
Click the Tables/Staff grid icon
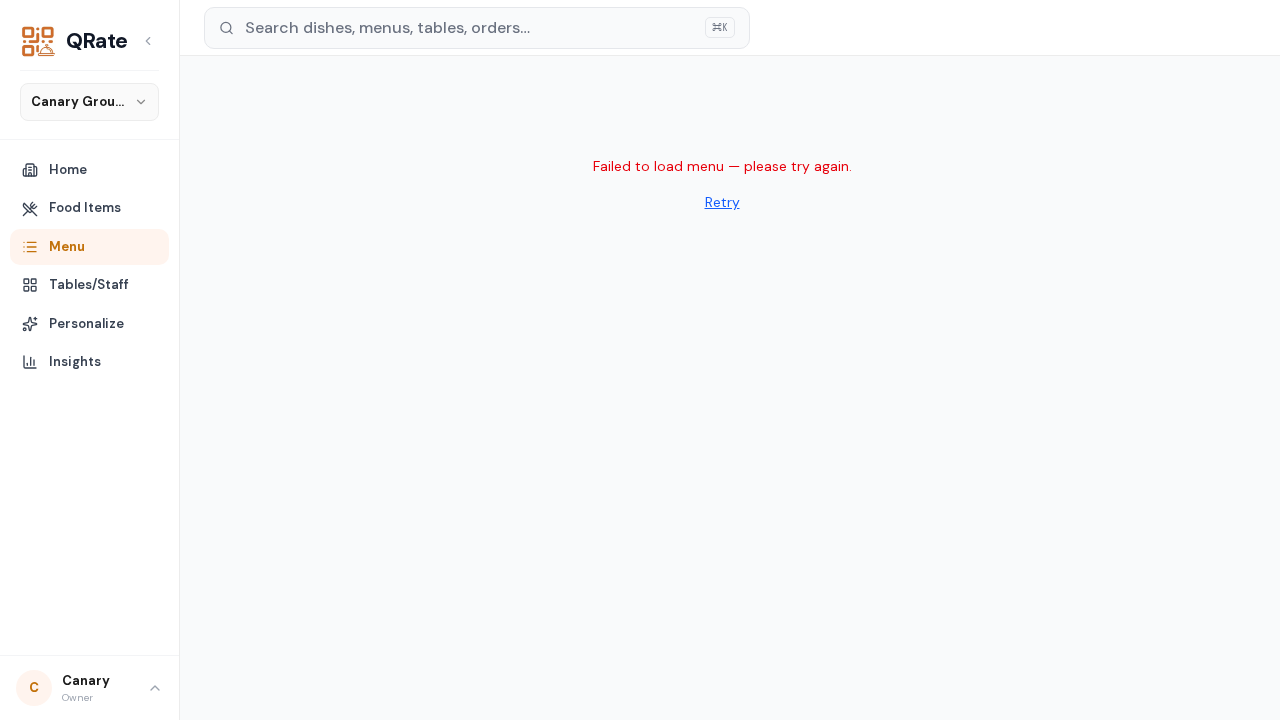coord(30,285)
